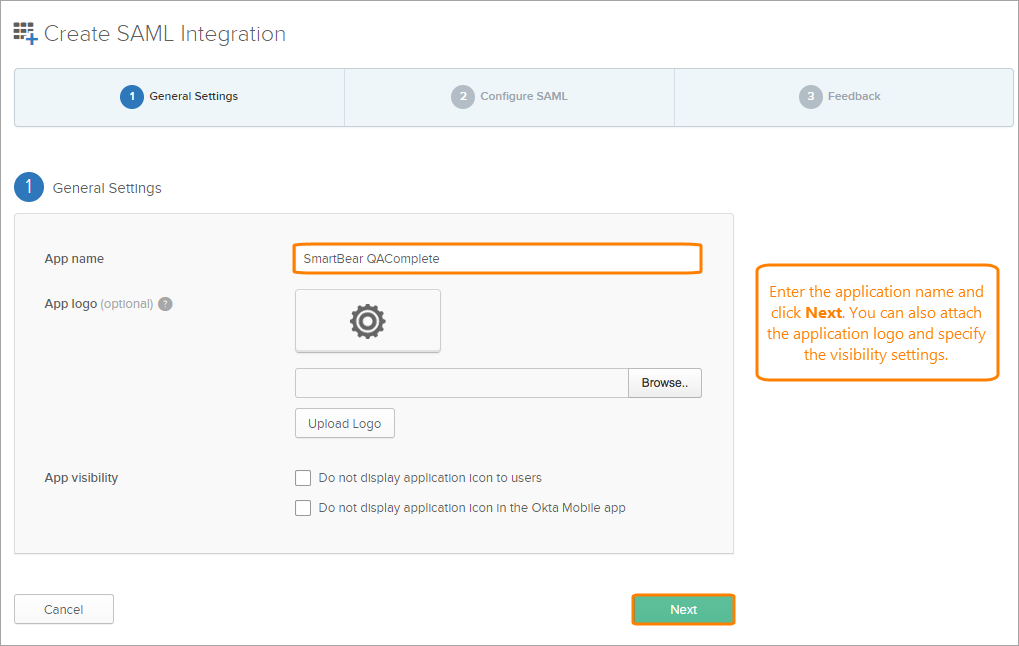Focus the App name text field
The image size is (1019, 646).
click(x=497, y=259)
